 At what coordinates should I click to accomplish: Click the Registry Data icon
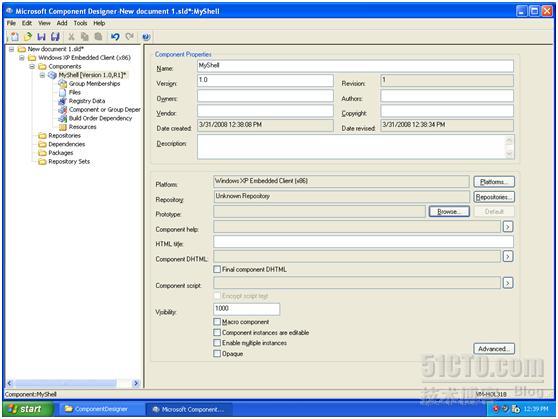63,101
